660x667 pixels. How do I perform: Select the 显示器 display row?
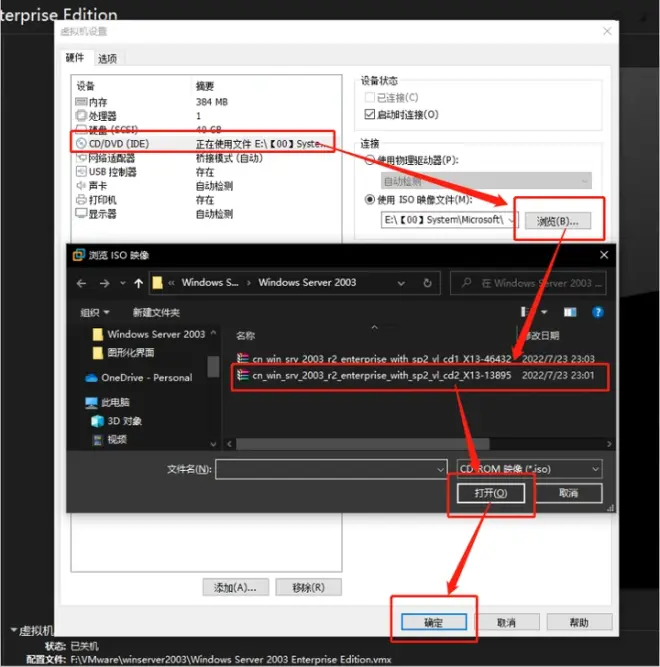[206, 214]
